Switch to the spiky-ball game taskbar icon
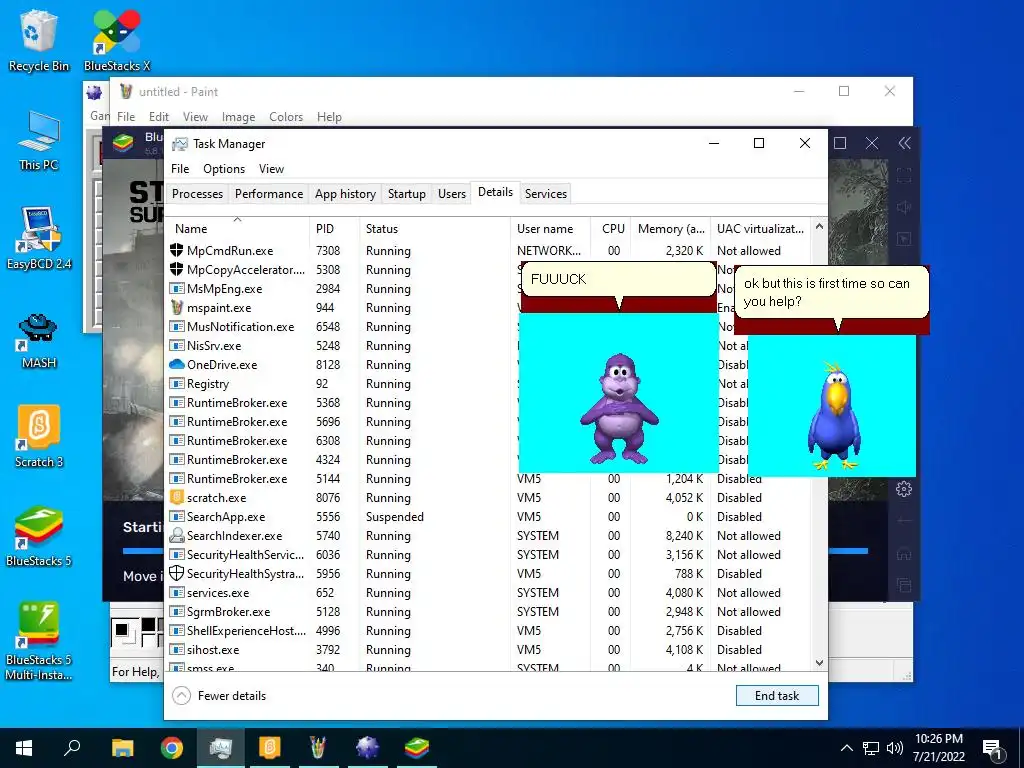1024x768 pixels. point(367,748)
